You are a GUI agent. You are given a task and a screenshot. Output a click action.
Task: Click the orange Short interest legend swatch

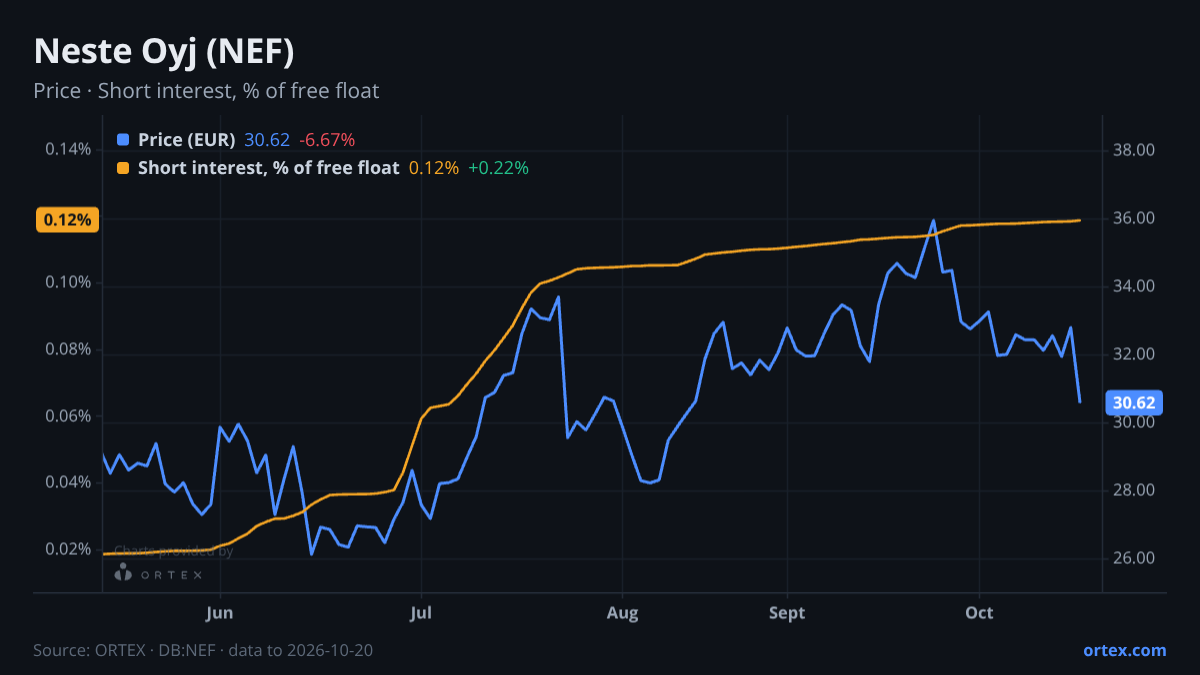click(x=123, y=168)
